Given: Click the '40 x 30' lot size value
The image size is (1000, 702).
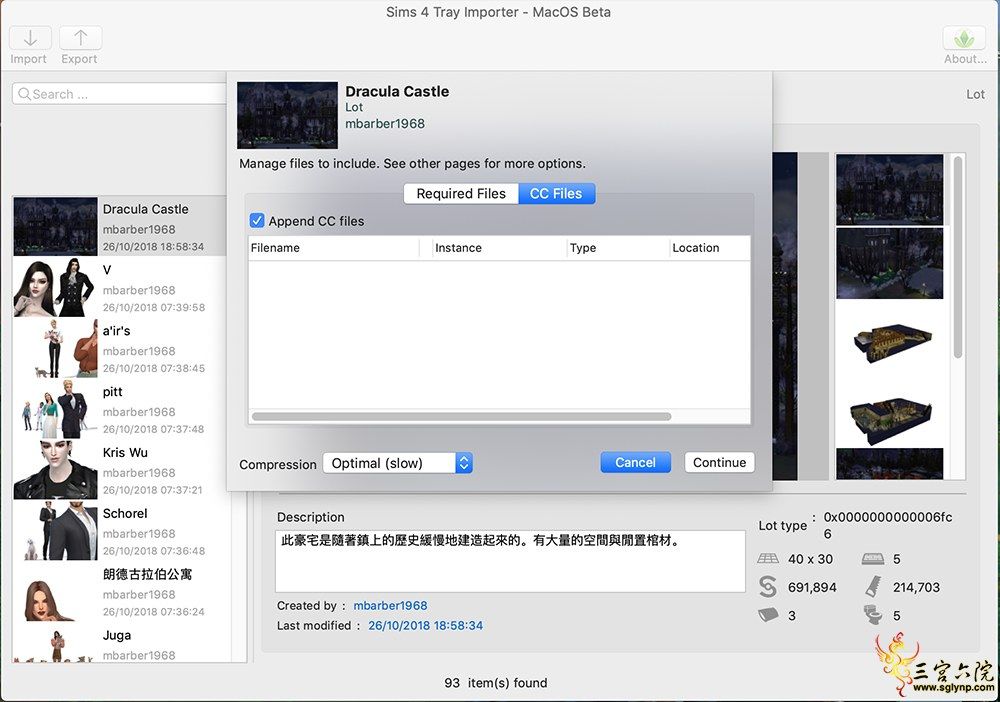Looking at the screenshot, I should coord(810,559).
